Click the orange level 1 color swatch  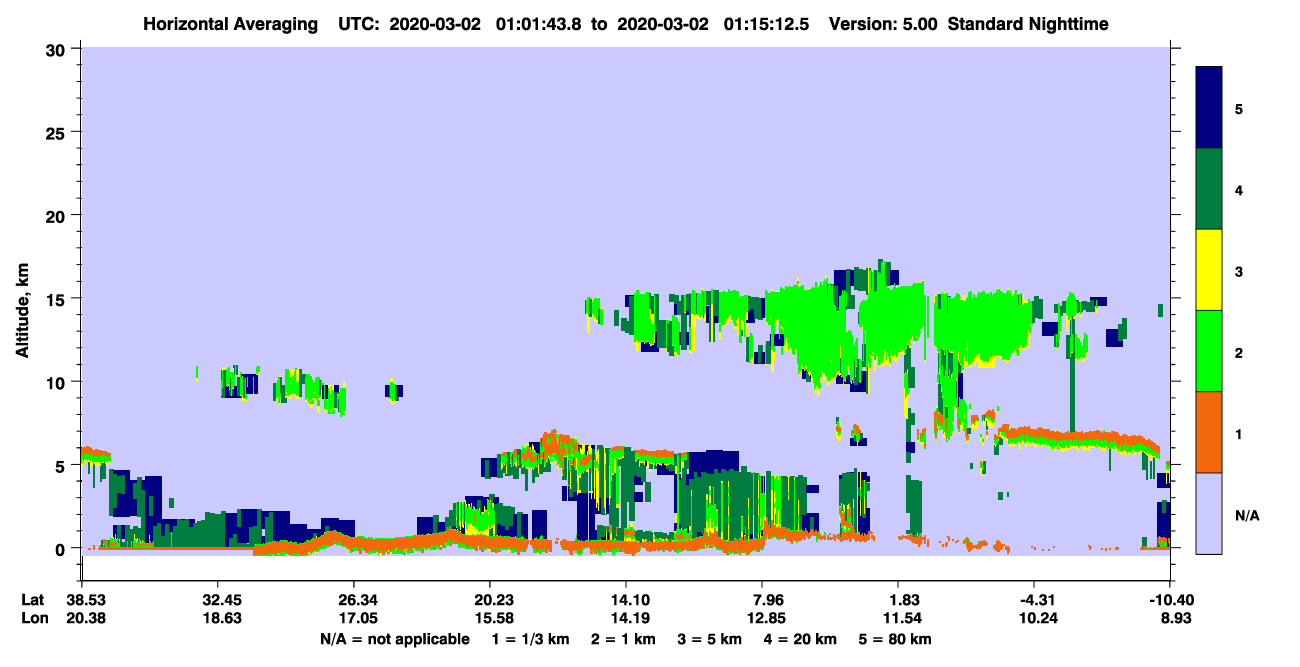click(1209, 432)
